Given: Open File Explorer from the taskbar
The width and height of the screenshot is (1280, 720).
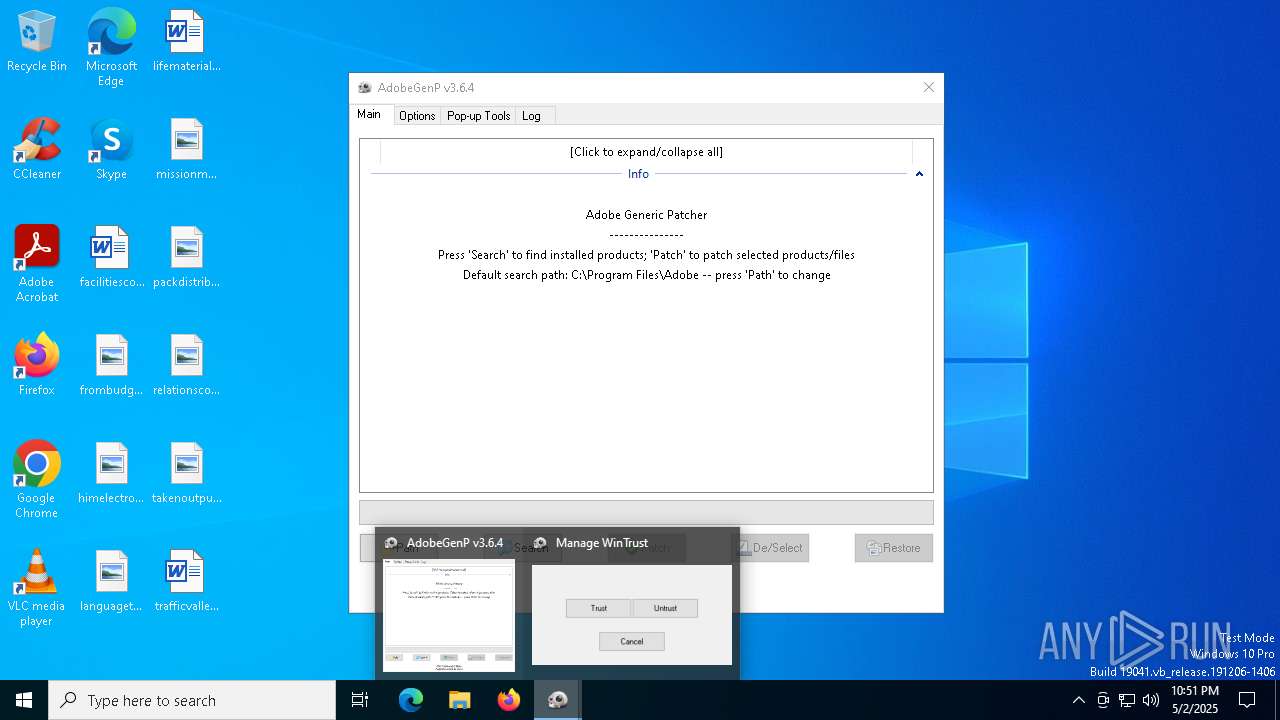Looking at the screenshot, I should 460,700.
